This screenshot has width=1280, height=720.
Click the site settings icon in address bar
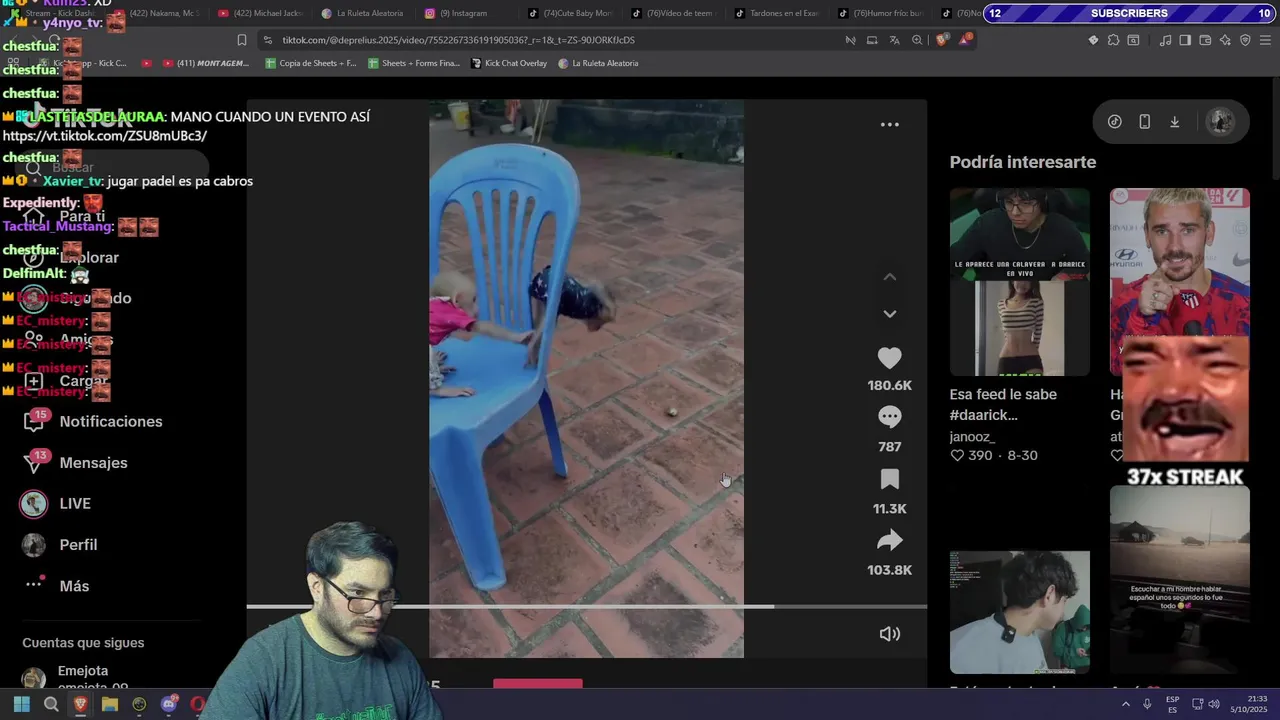click(x=267, y=40)
